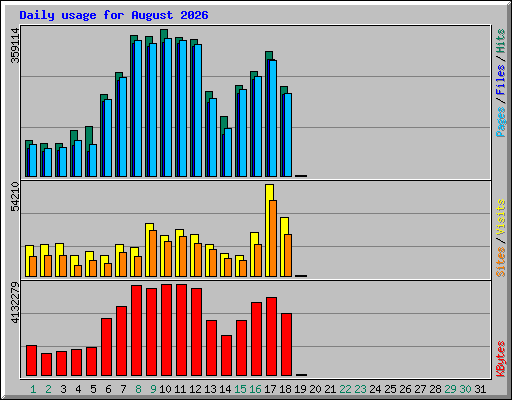Click the orange Sites bar for day 17
512x400 pixels.
coord(273,238)
